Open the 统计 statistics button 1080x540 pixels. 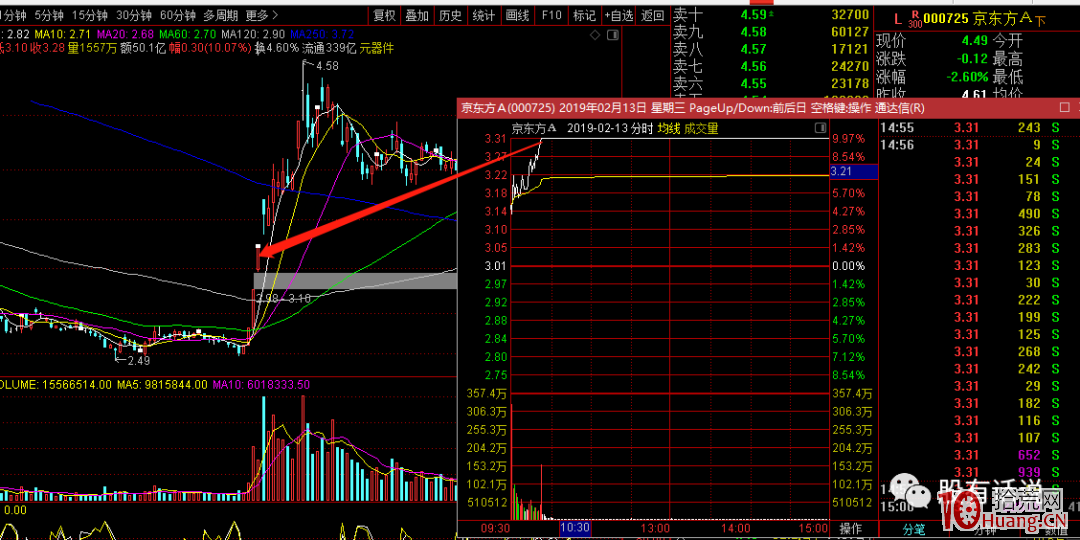(484, 14)
